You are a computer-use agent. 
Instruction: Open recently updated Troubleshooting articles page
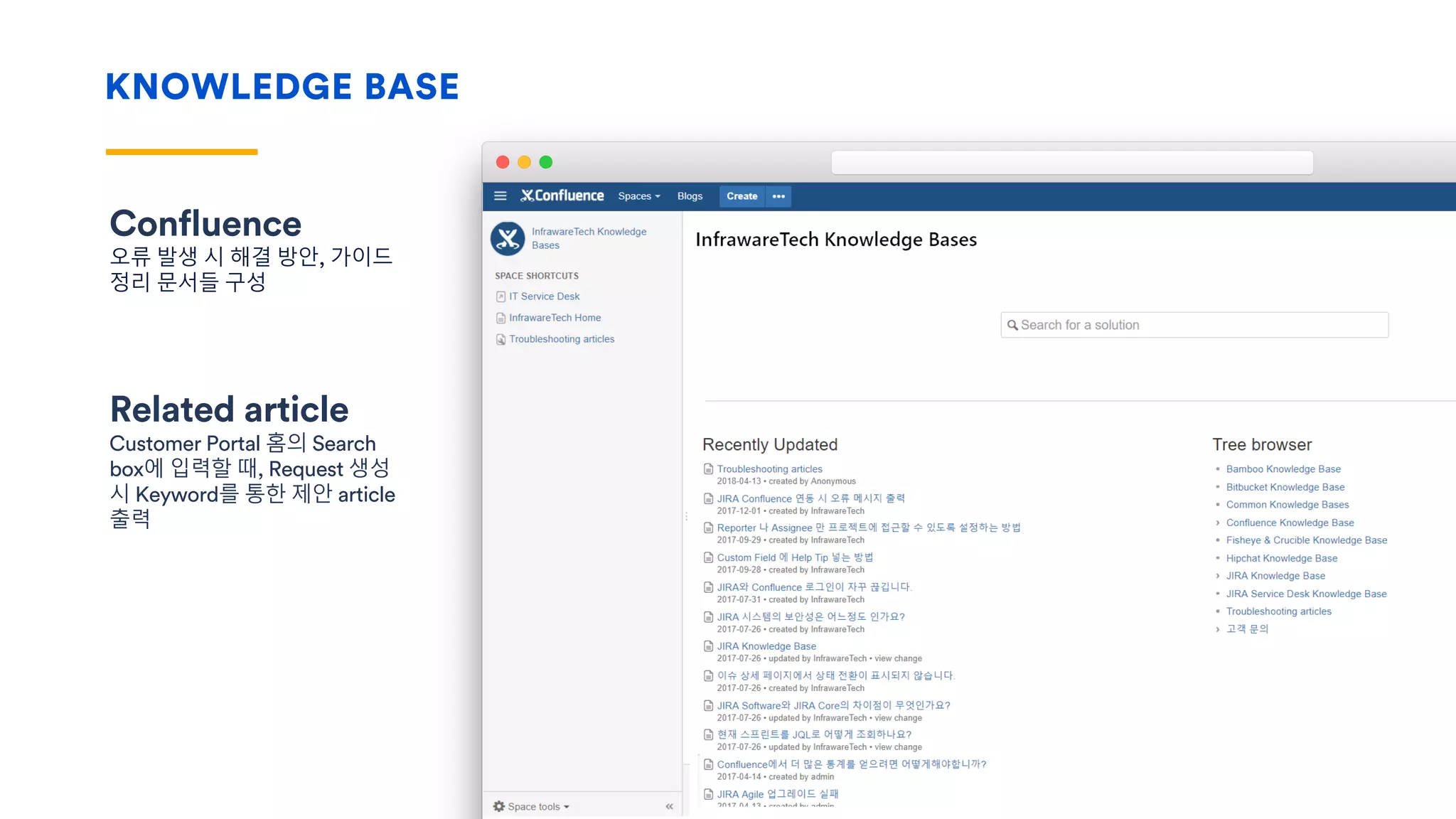769,469
